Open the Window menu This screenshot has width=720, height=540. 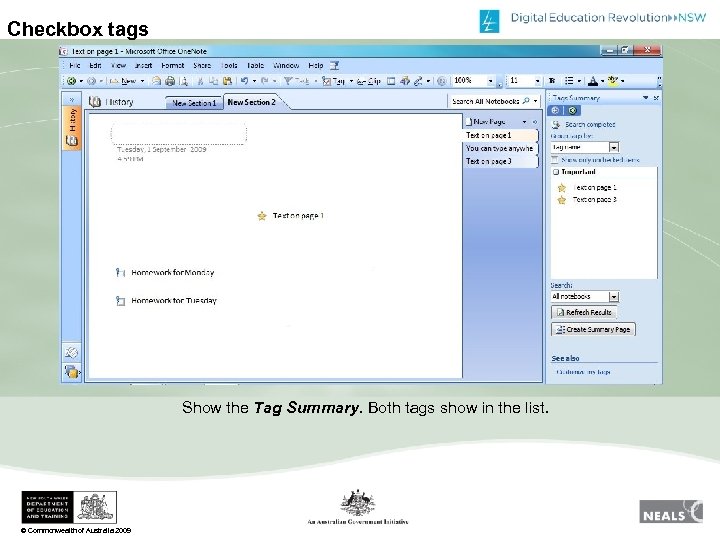(286, 66)
